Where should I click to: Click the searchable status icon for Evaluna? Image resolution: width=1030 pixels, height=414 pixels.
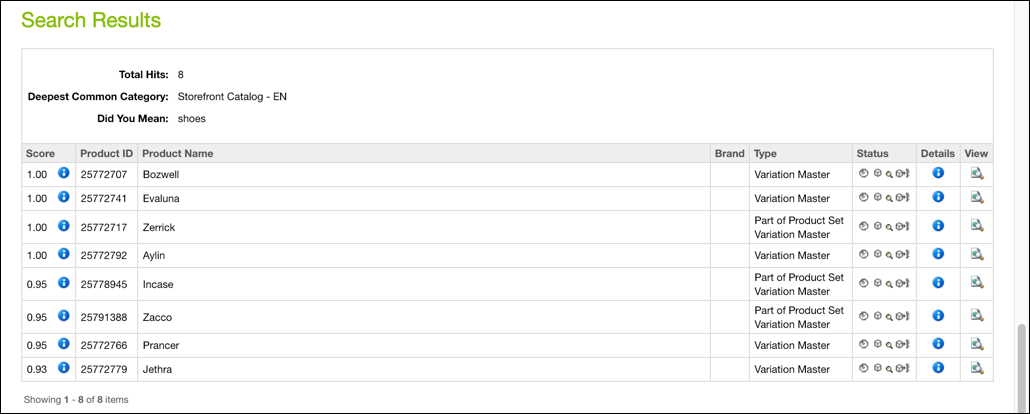[x=889, y=198]
